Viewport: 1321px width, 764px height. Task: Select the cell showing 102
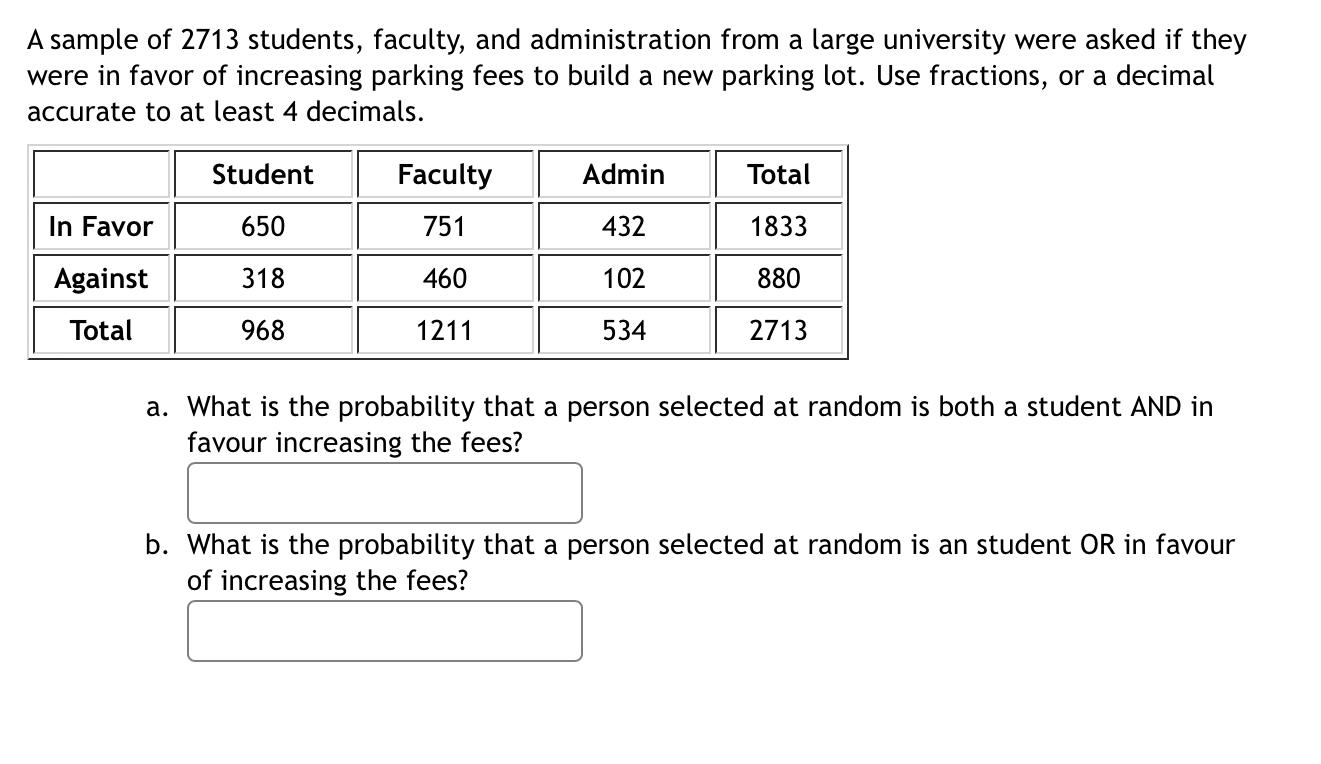point(623,278)
